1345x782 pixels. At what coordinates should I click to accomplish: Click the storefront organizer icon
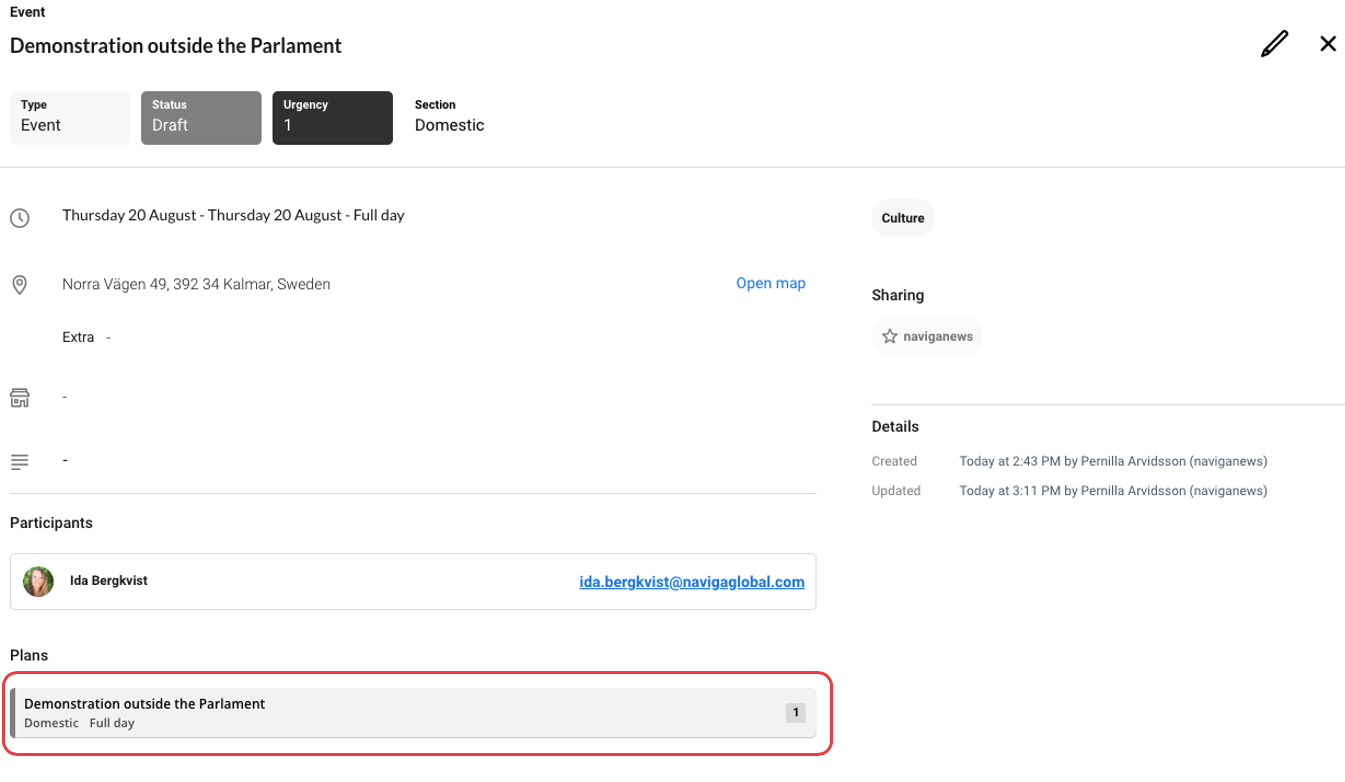20,398
